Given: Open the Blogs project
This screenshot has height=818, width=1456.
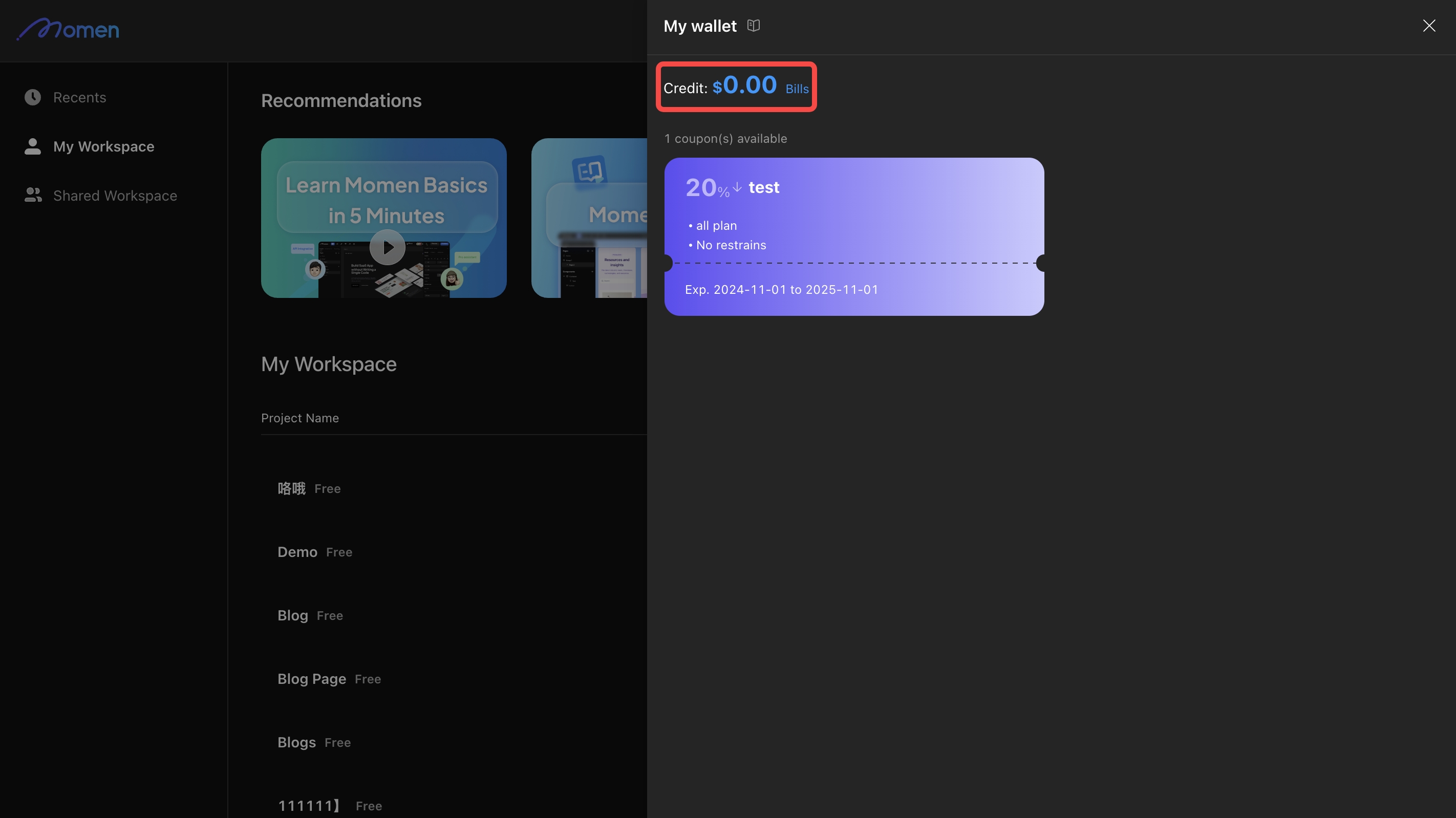Looking at the screenshot, I should (x=297, y=742).
